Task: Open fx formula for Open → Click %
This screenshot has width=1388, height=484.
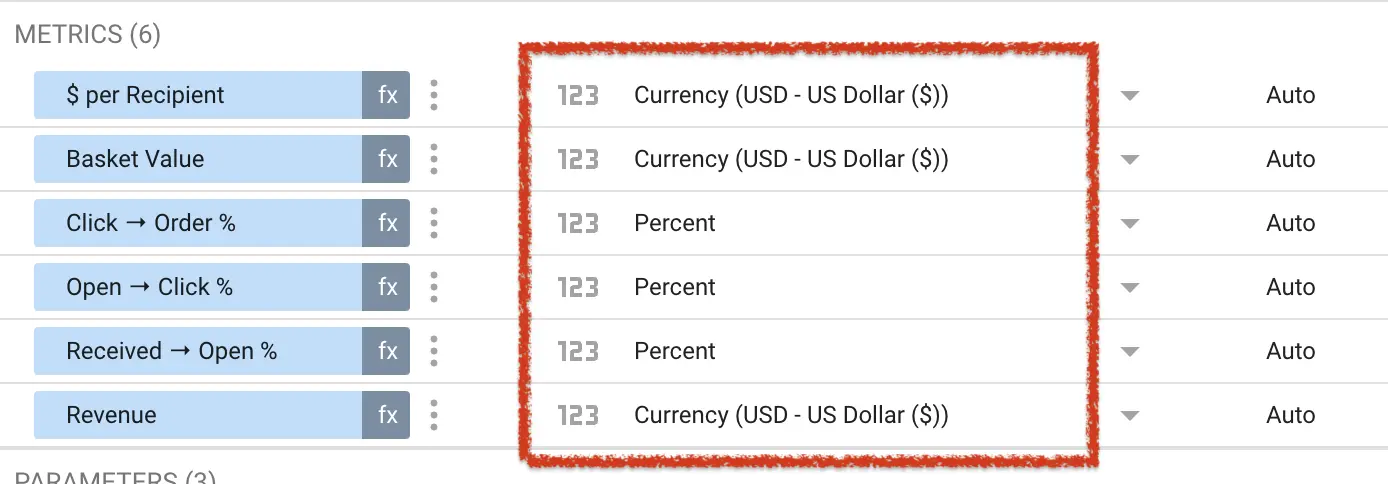Action: (387, 287)
